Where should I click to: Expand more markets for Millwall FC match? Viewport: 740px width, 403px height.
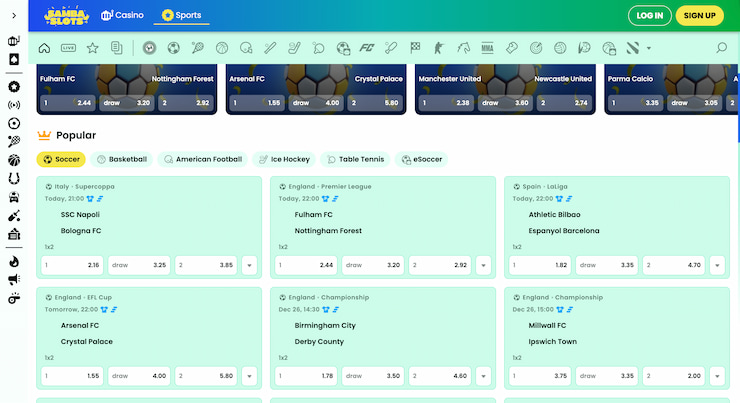coord(717,376)
